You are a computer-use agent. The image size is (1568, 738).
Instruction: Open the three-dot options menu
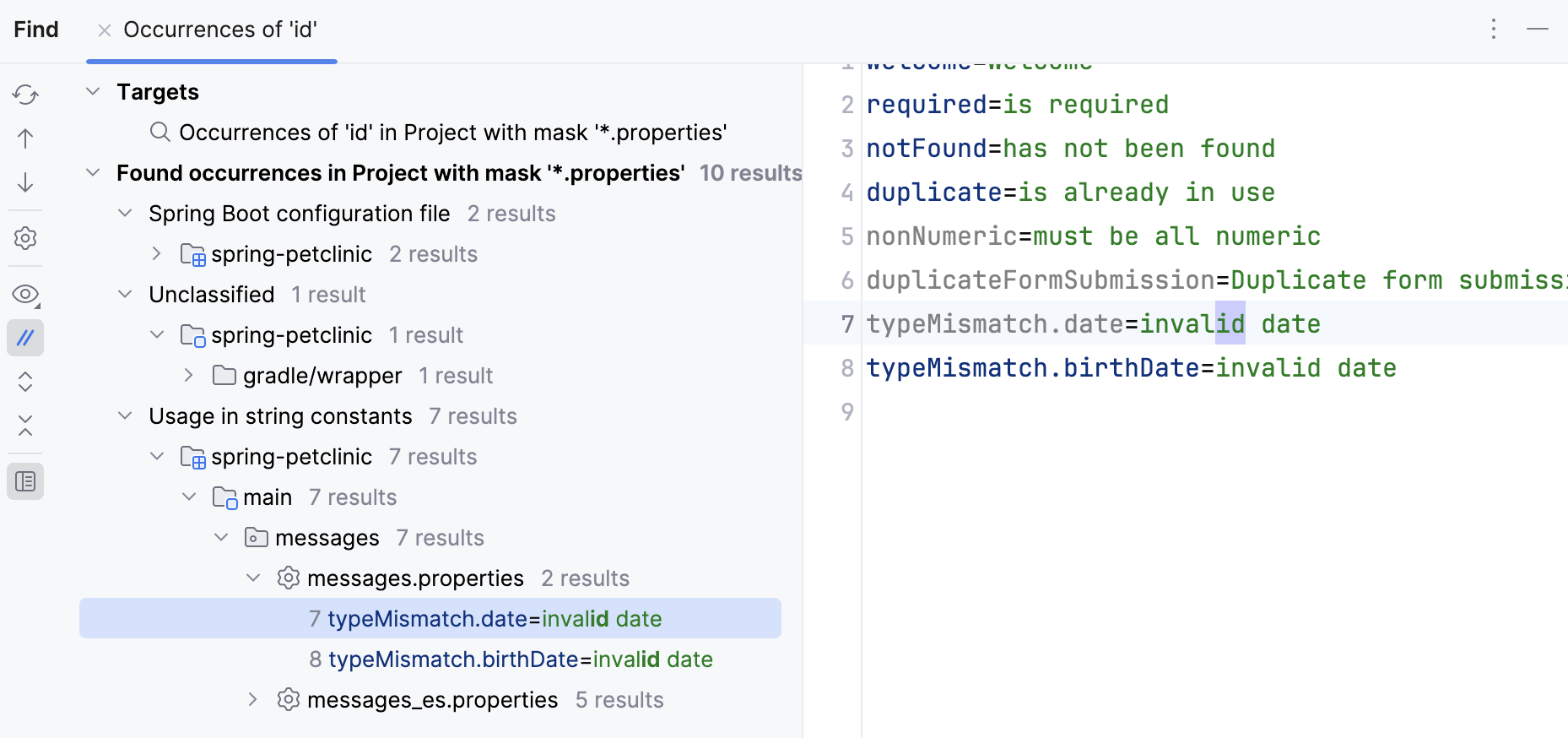1493,30
